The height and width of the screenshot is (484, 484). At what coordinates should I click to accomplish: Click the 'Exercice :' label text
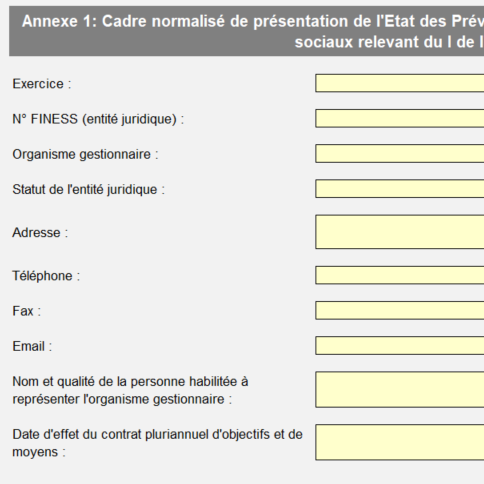coord(42,84)
